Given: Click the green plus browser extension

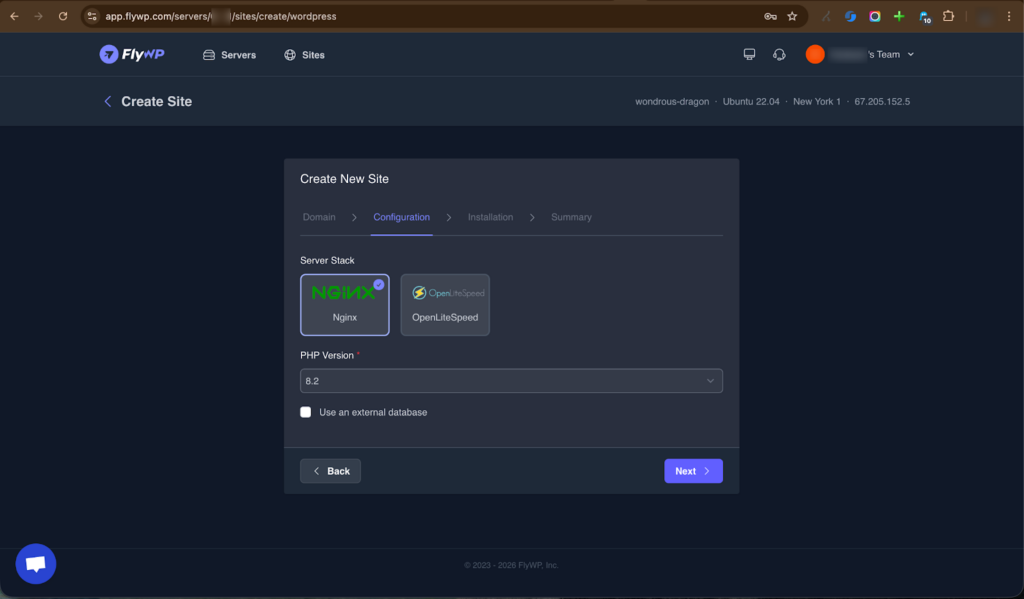Looking at the screenshot, I should tap(899, 16).
